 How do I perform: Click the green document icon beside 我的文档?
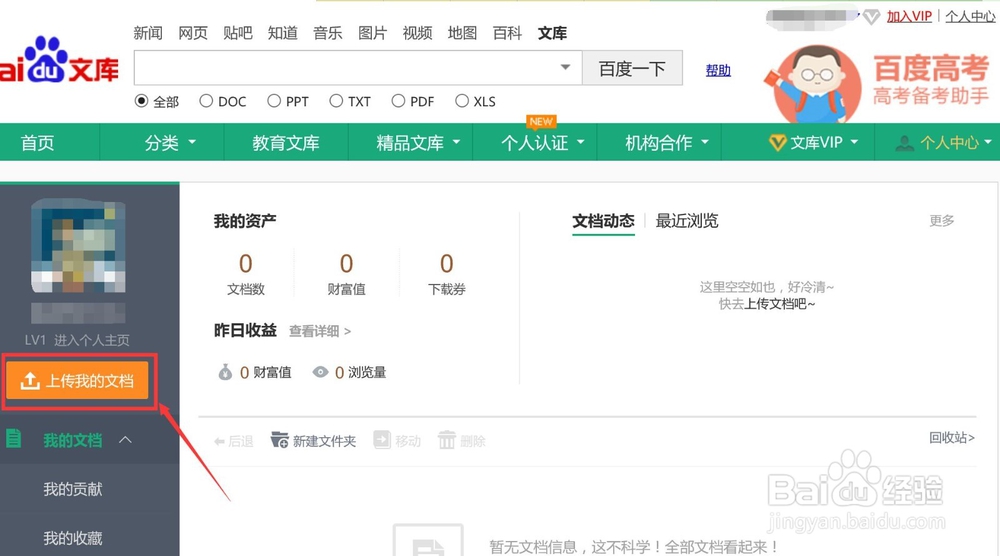13,439
